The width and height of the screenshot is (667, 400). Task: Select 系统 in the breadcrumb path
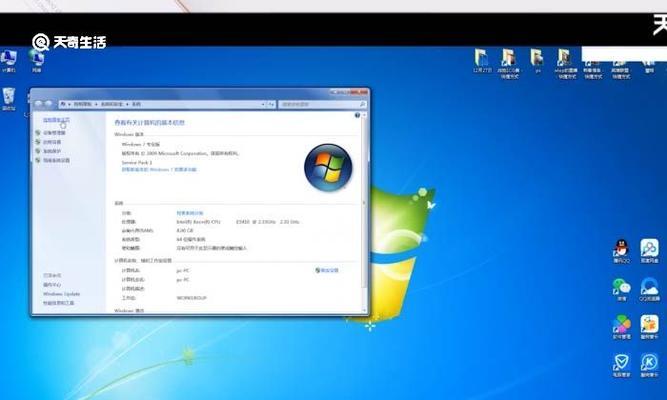pyautogui.click(x=136, y=104)
